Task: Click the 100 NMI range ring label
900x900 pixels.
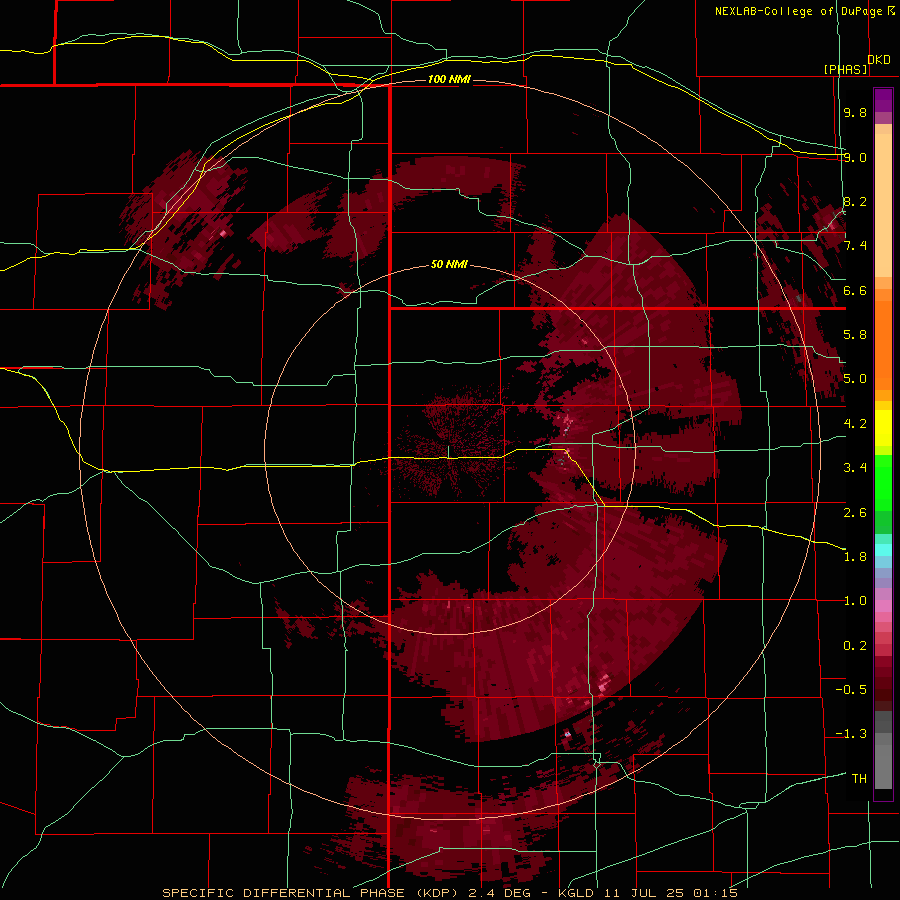Action: [x=449, y=79]
